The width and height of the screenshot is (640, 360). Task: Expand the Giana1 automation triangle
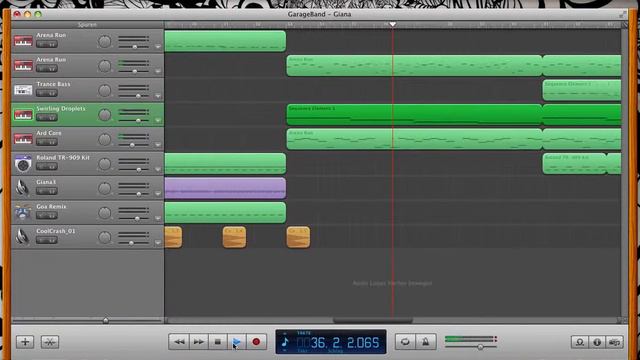click(x=158, y=193)
